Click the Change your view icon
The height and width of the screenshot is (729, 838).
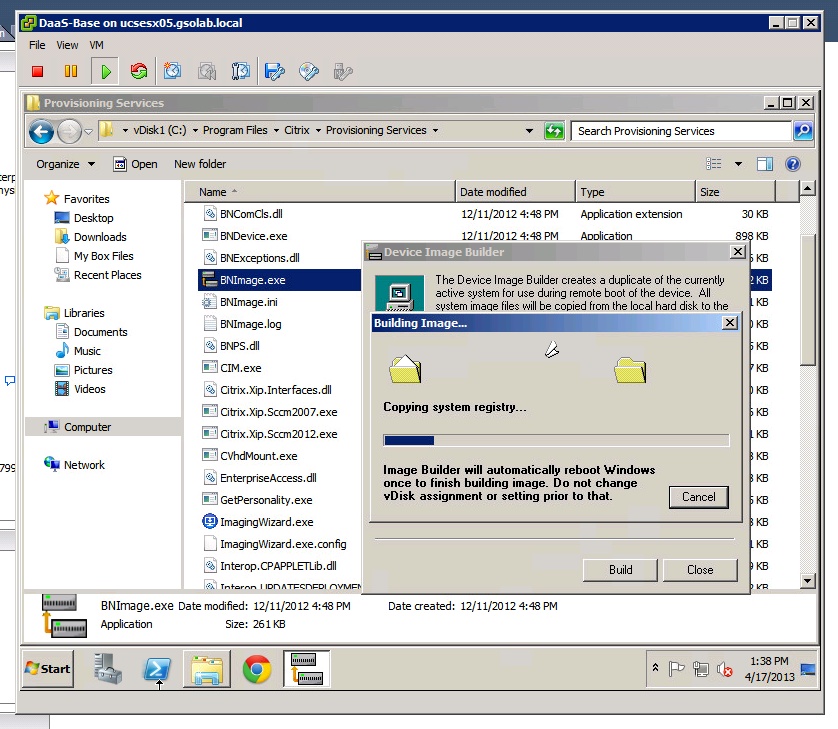point(713,164)
